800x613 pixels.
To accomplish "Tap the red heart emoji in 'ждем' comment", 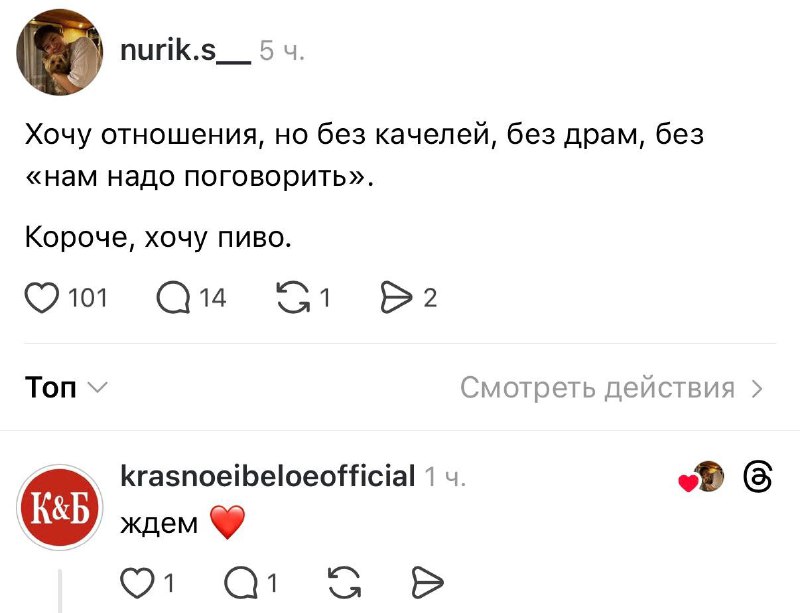I will [x=227, y=521].
